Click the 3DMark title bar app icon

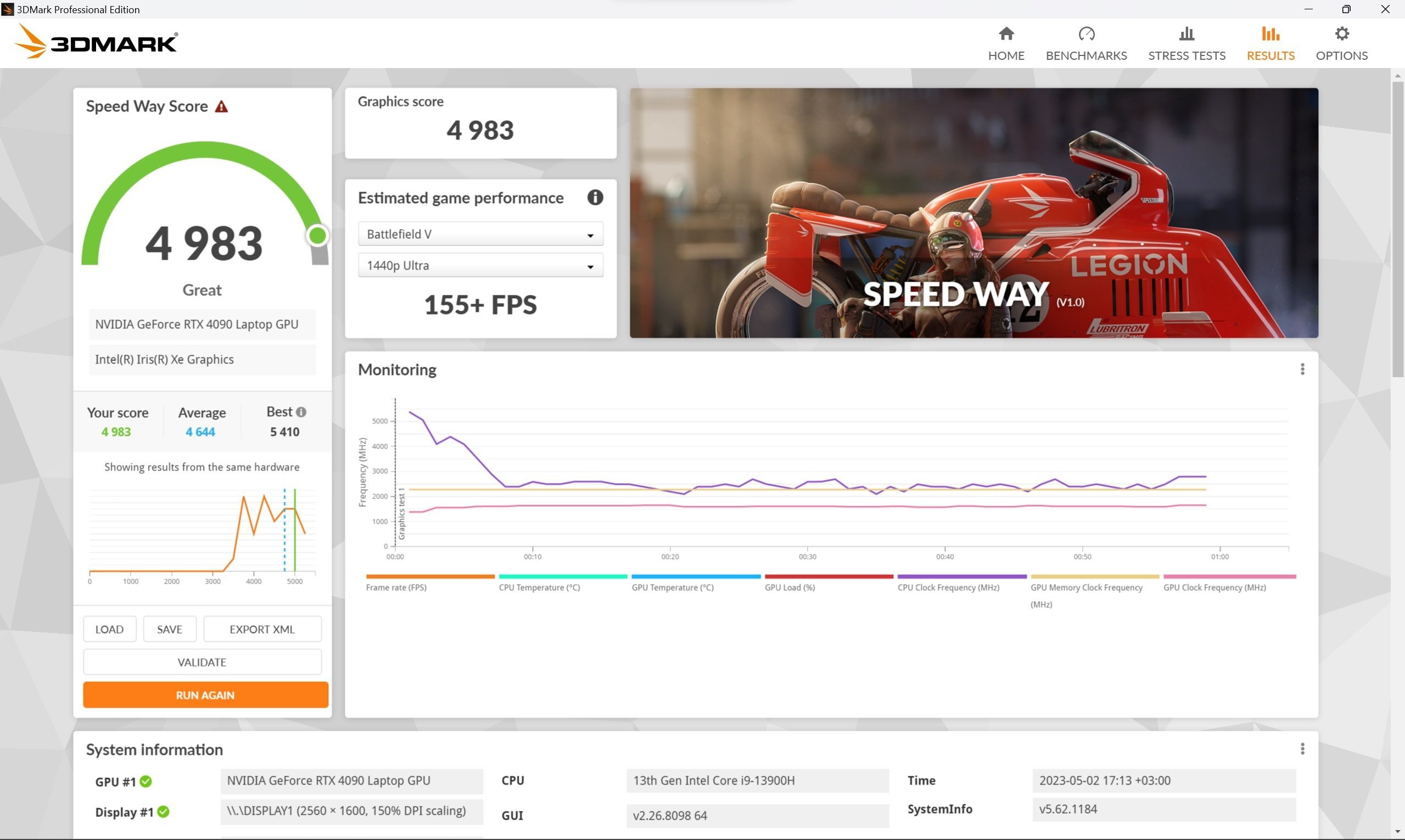(x=7, y=9)
